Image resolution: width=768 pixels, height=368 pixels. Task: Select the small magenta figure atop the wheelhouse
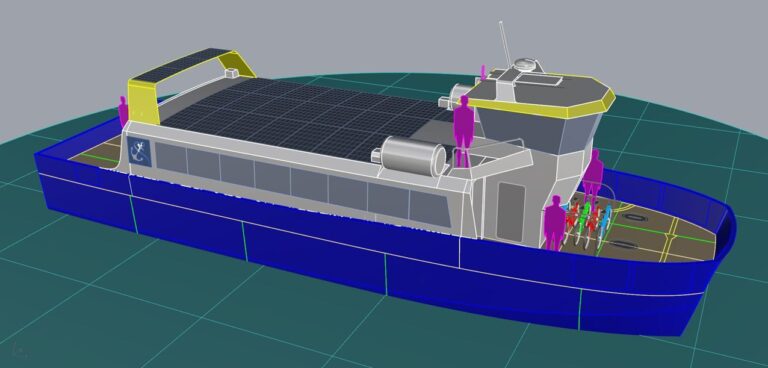coord(483,73)
